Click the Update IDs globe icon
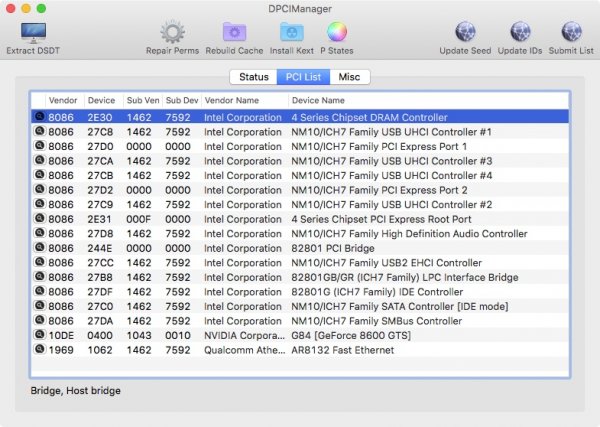The image size is (600, 427). [521, 31]
